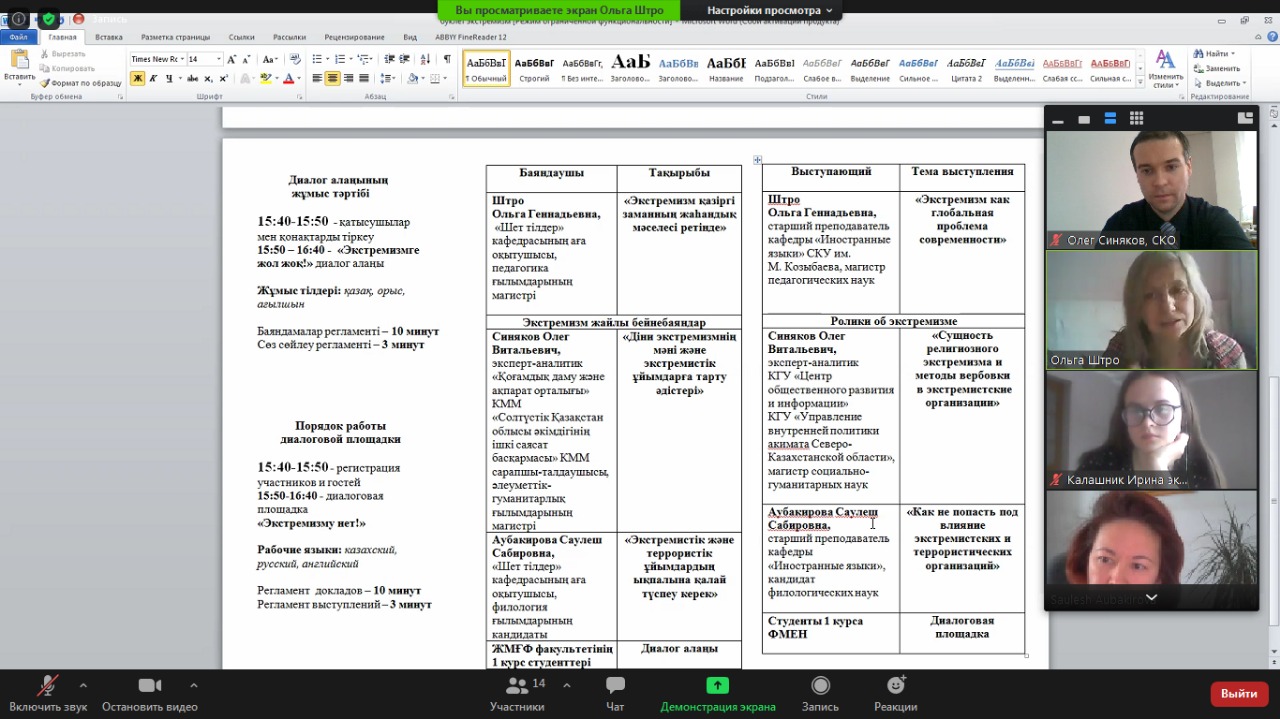Click Format Painter (Формат по образцу)

(x=79, y=83)
